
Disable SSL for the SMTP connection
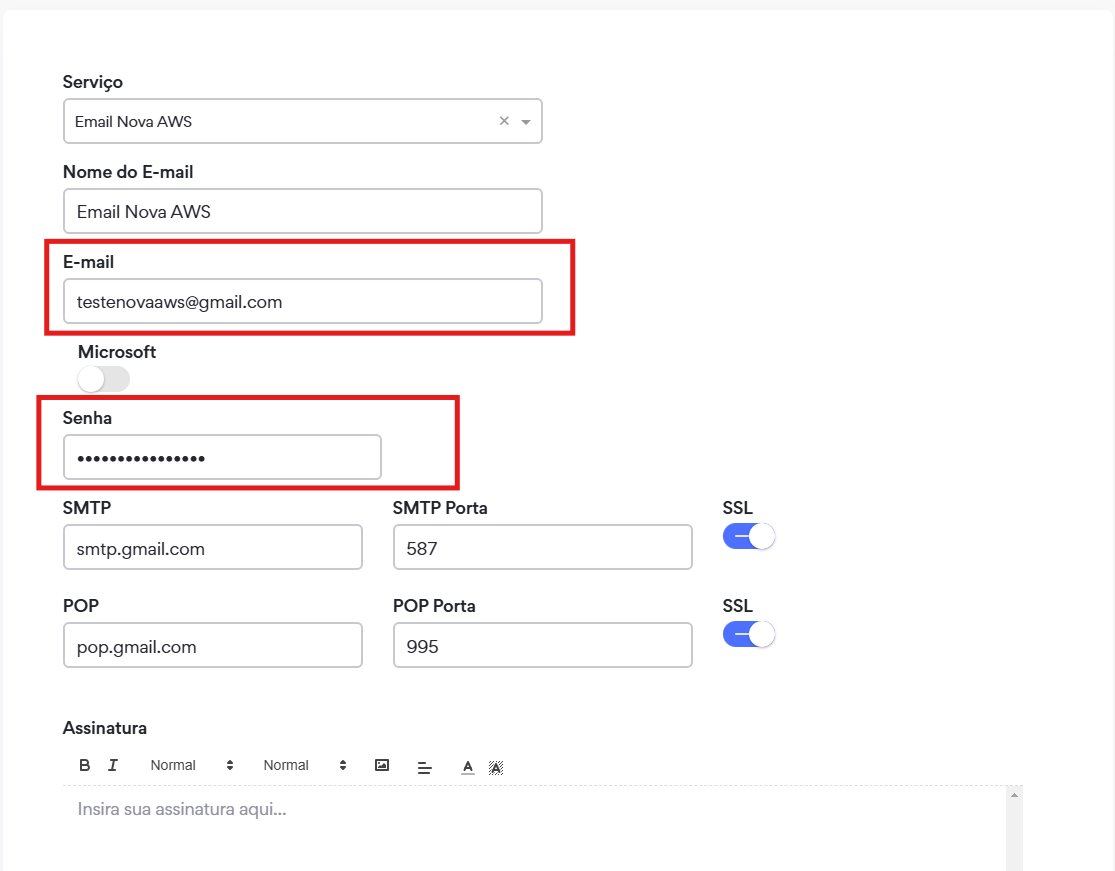748,536
